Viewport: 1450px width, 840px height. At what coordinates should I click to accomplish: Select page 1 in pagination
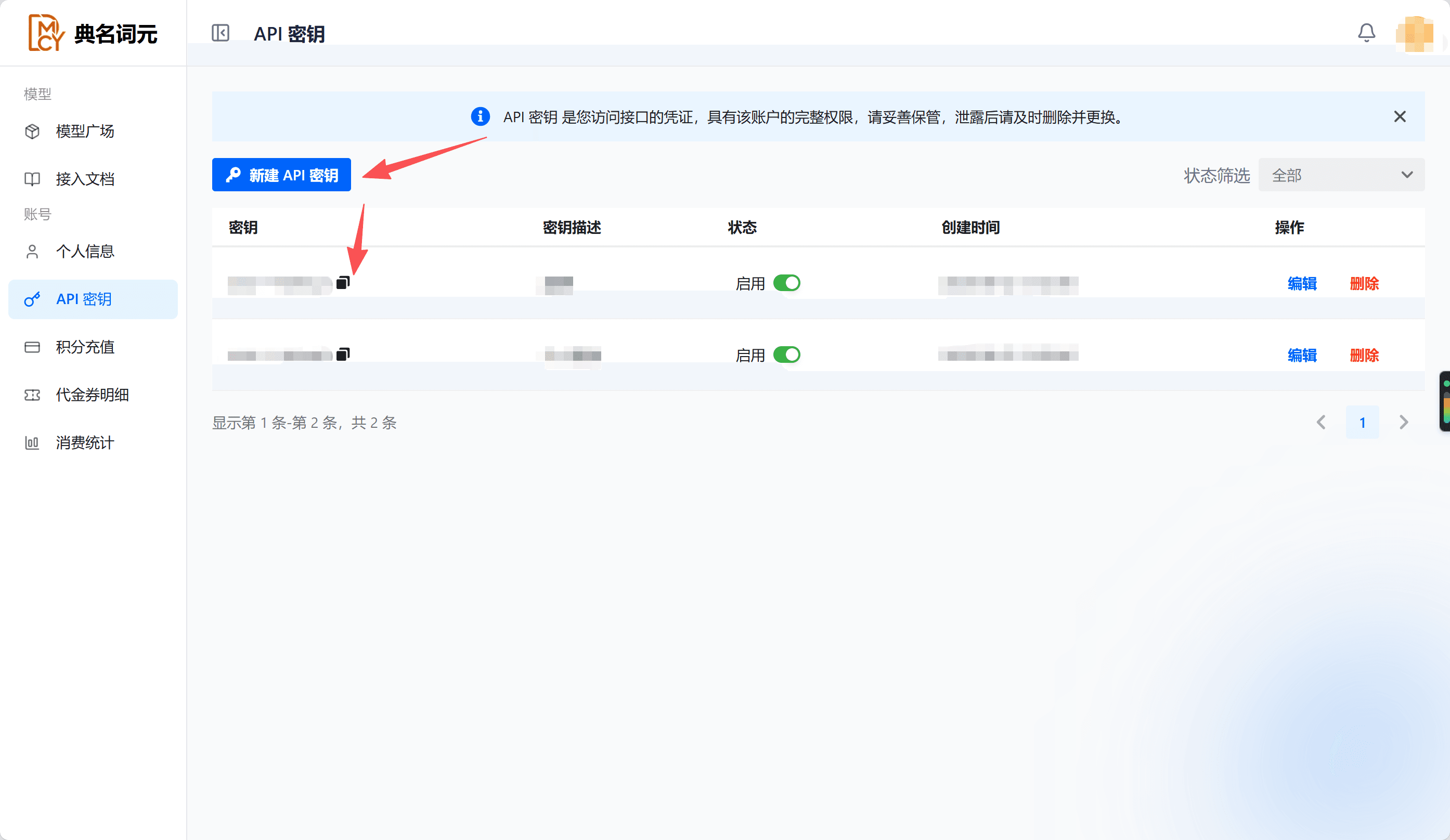pyautogui.click(x=1363, y=422)
